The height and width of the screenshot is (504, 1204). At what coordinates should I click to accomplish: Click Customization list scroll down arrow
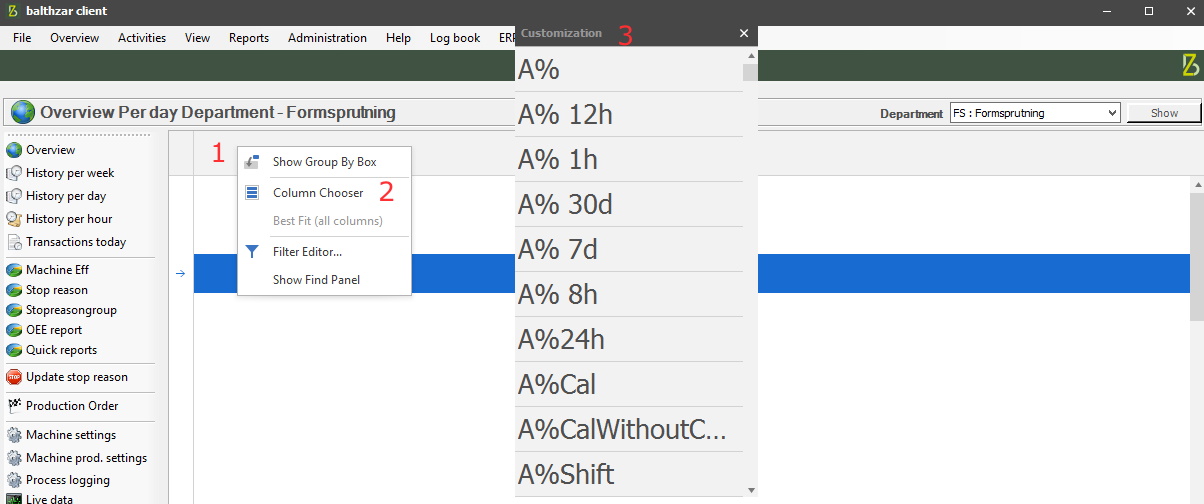pos(751,490)
